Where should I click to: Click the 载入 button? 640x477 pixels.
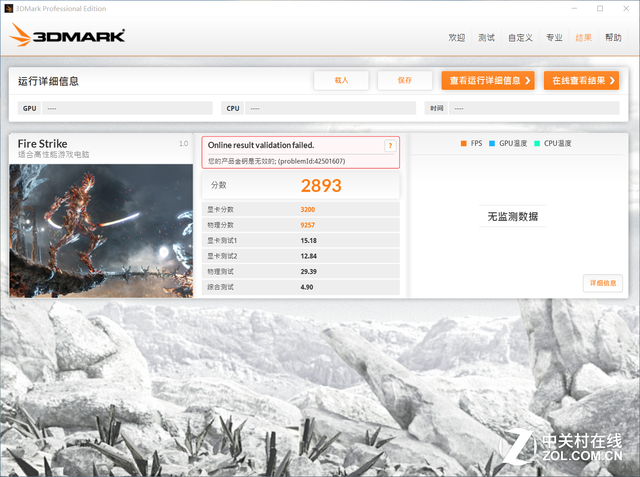pyautogui.click(x=341, y=80)
